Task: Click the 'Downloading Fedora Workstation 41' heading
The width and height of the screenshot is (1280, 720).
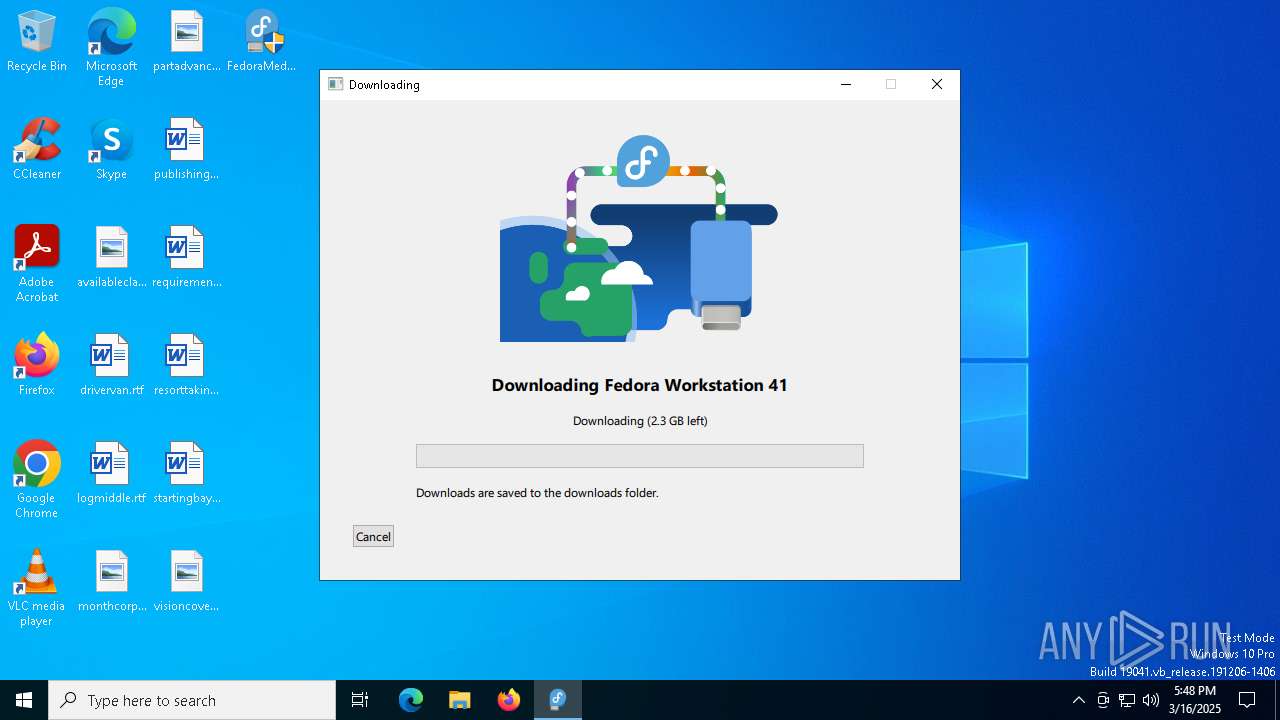Action: pos(640,385)
